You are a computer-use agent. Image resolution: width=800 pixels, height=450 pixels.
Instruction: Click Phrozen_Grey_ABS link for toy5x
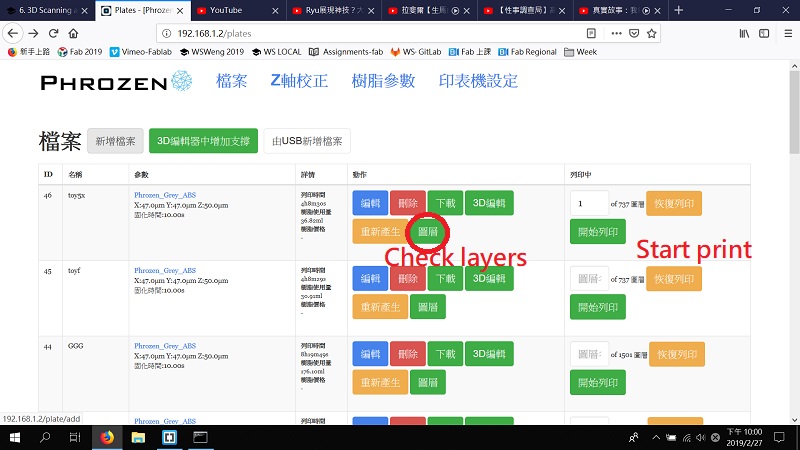(165, 195)
